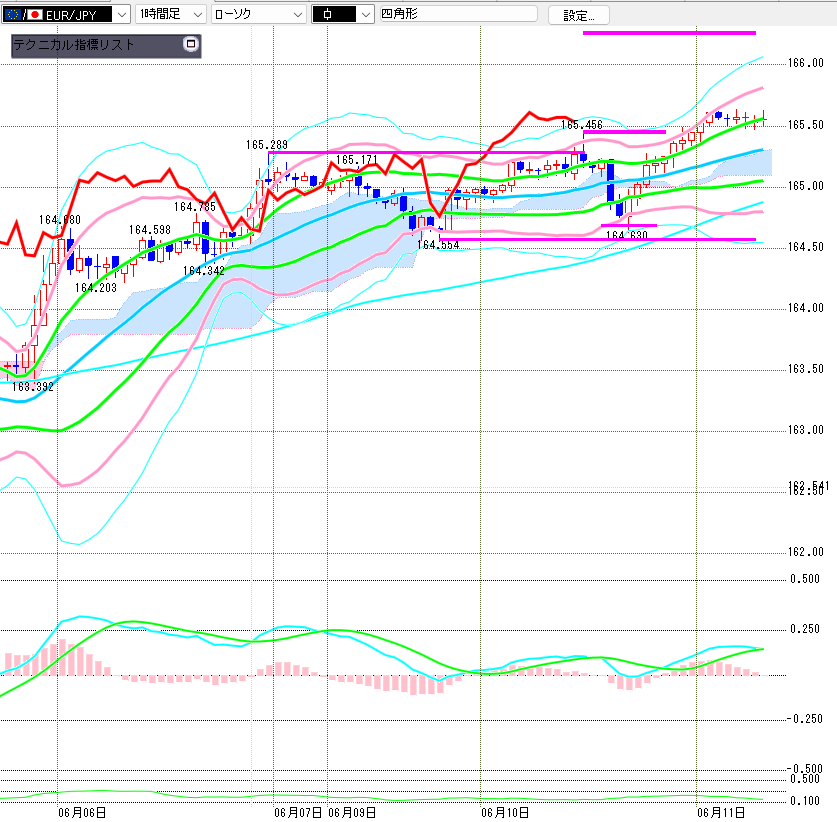Click the 165.171 price label
Screen dimensions: 837x822
357,160
